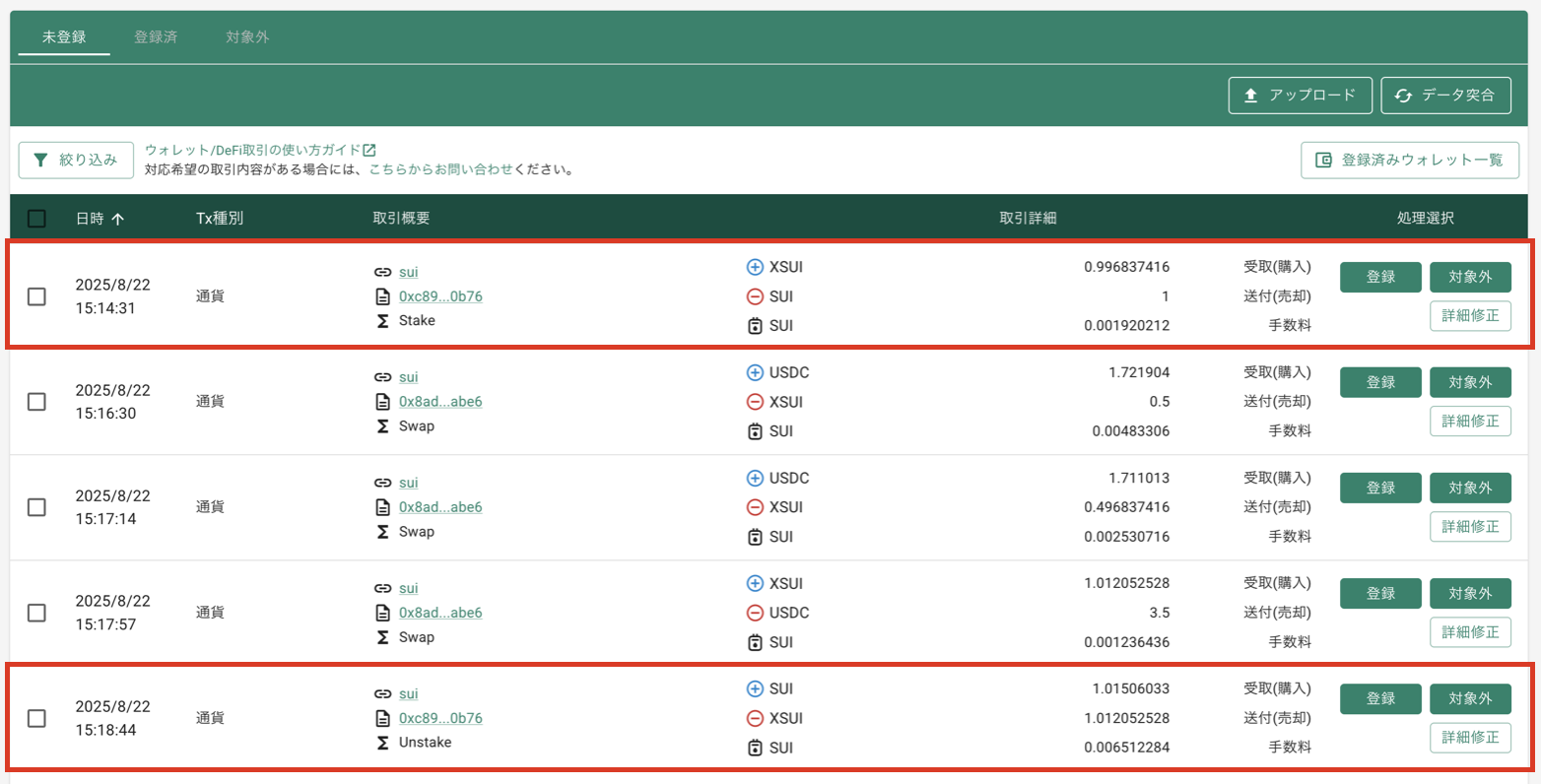Viewport: 1541px width, 784px height.
Task: Open the 0x8ad...abe6 hash in the 15:17:14 row
Action: click(440, 507)
